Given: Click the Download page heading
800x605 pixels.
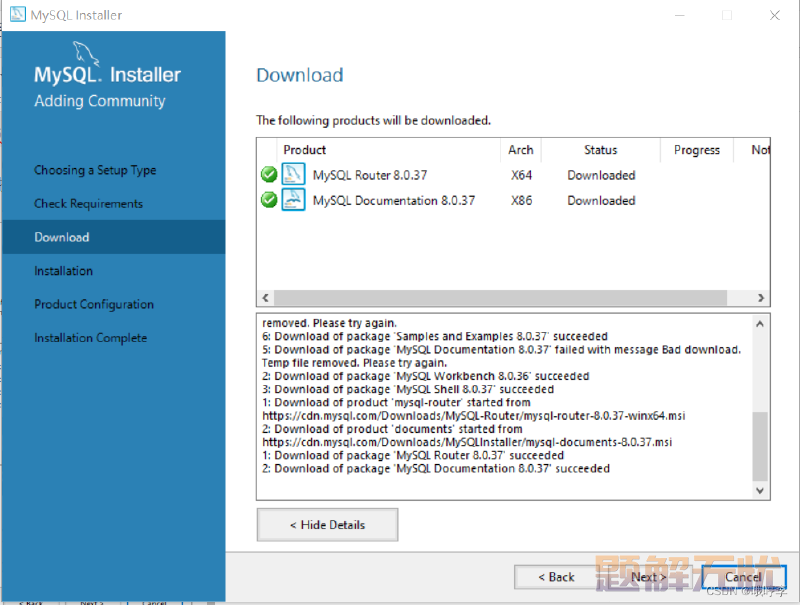Looking at the screenshot, I should click(x=299, y=75).
